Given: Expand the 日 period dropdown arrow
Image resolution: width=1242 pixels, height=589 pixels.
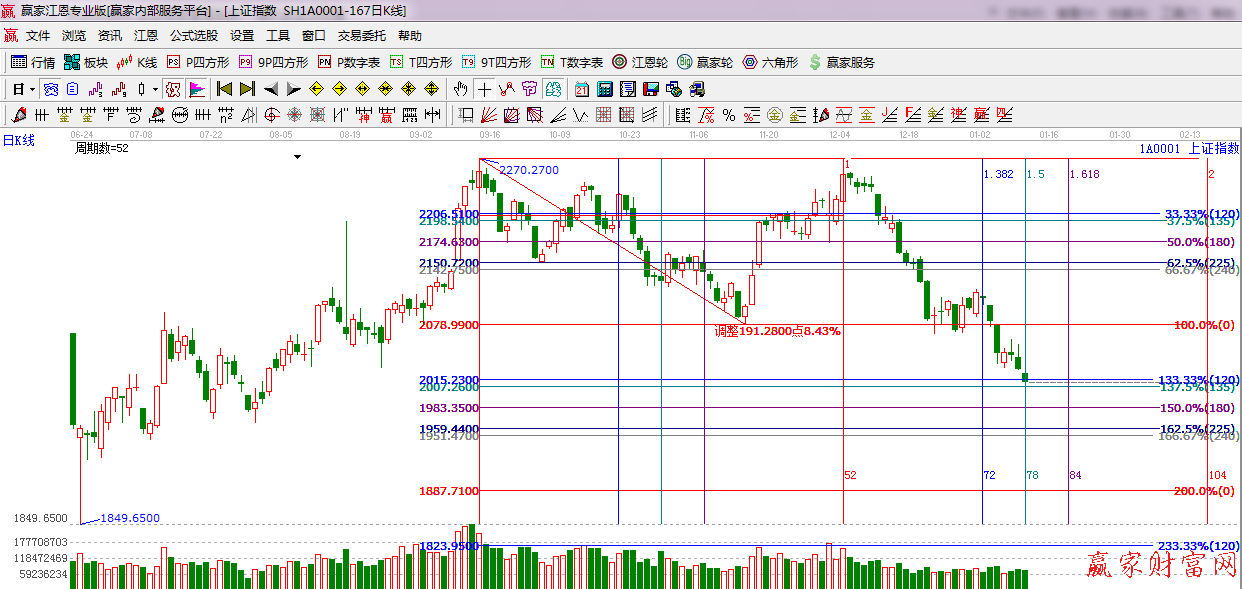Looking at the screenshot, I should tap(32, 89).
